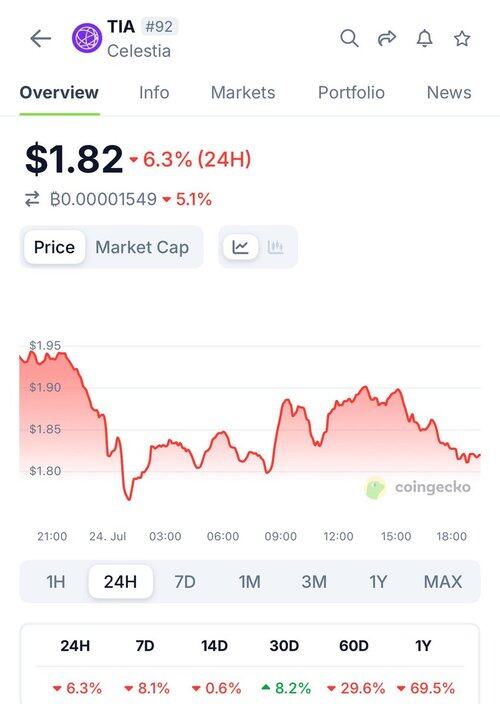Choose the MAX time range
The width and height of the screenshot is (500, 704).
point(443,582)
